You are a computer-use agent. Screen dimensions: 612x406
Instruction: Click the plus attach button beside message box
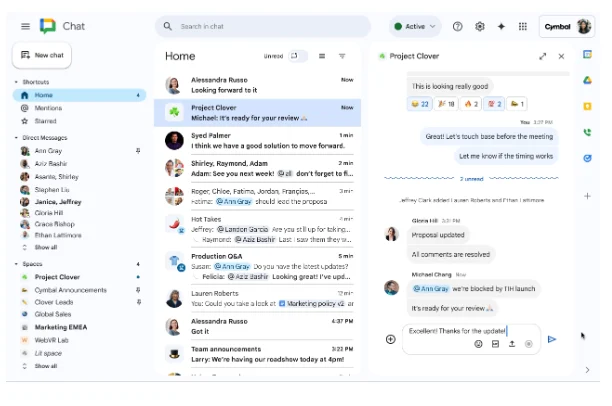[390, 339]
